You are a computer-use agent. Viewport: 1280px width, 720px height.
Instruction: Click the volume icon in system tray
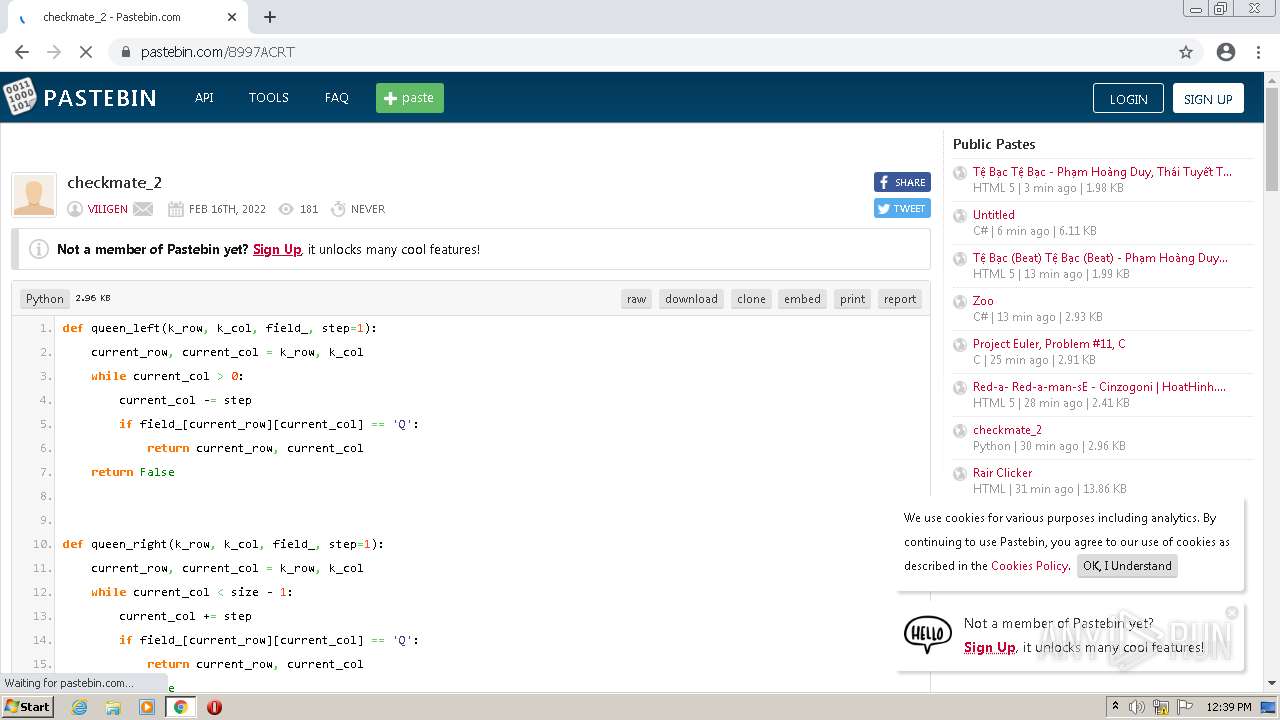pyautogui.click(x=1137, y=707)
